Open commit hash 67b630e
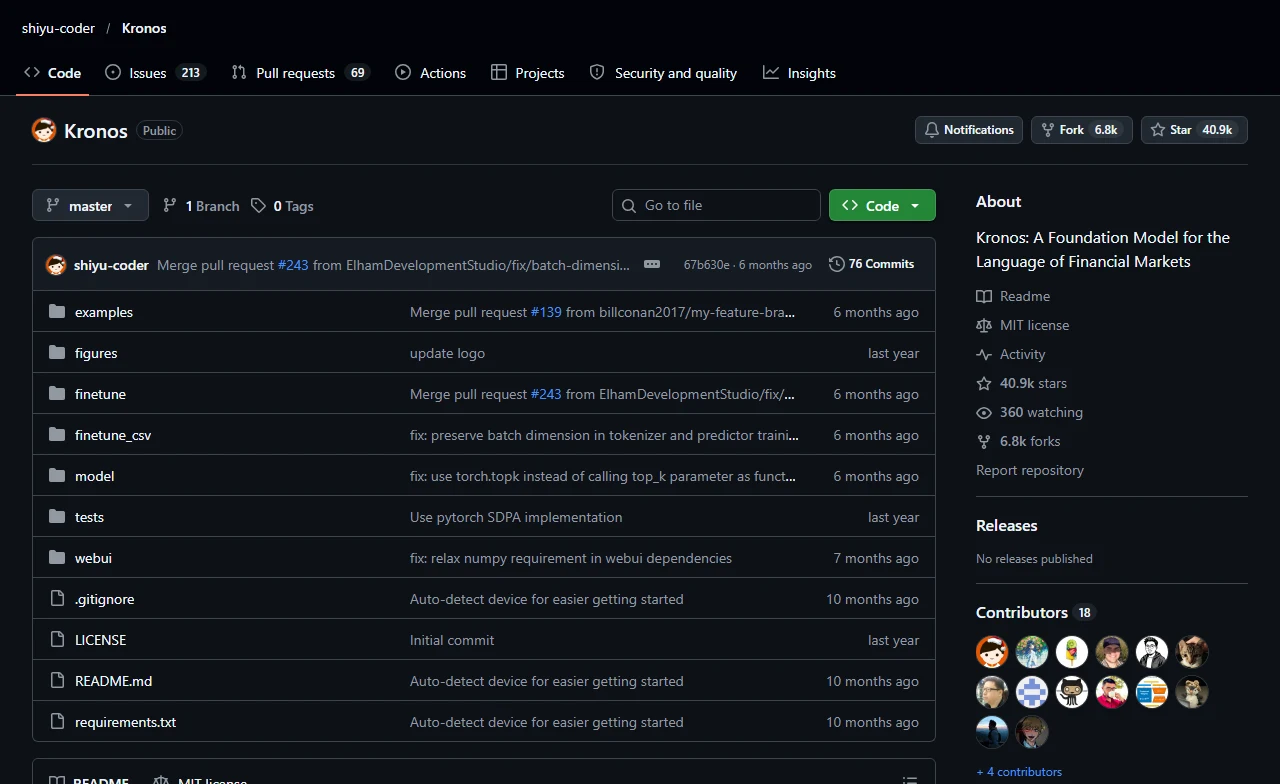 (707, 265)
